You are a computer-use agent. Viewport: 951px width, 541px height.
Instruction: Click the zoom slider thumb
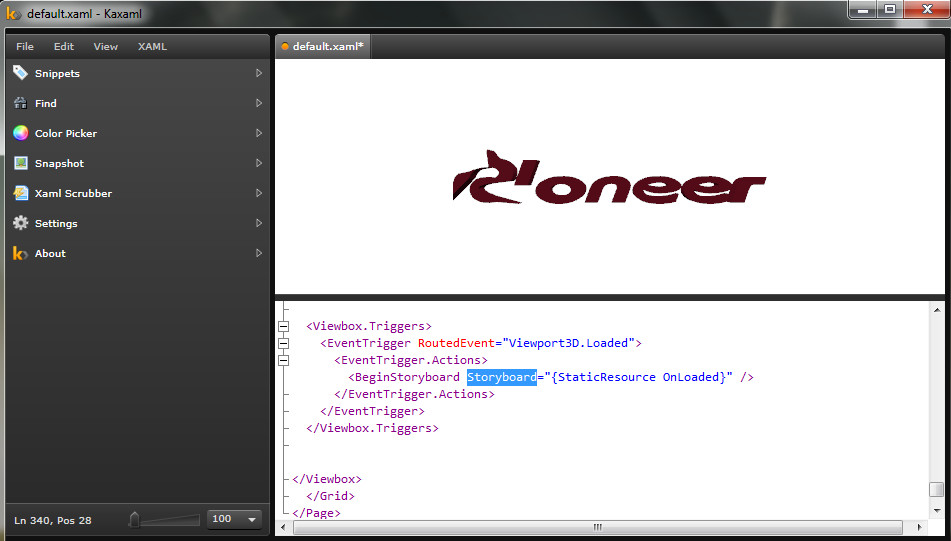tap(134, 520)
